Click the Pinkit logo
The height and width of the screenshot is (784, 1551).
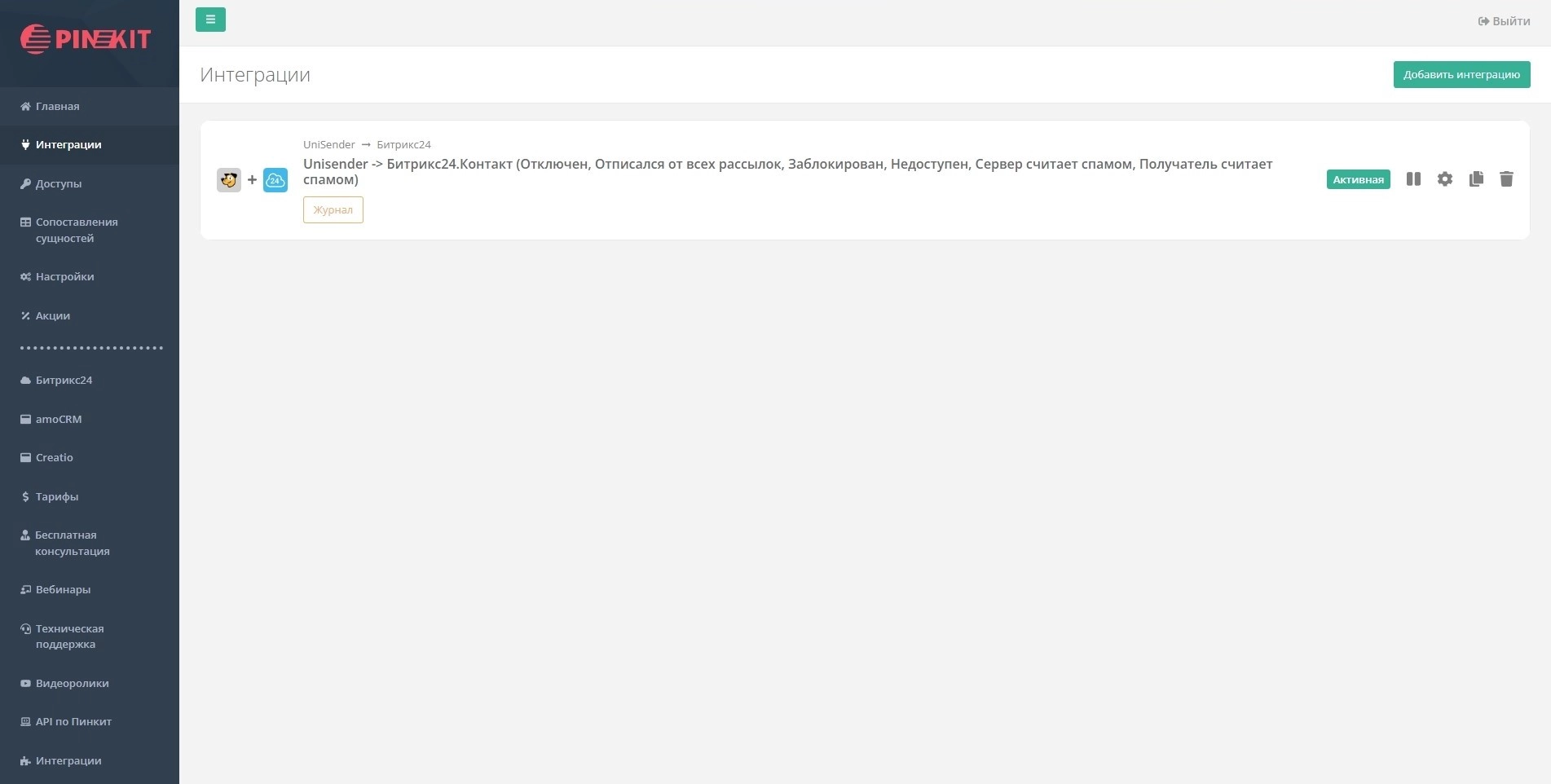[86, 38]
